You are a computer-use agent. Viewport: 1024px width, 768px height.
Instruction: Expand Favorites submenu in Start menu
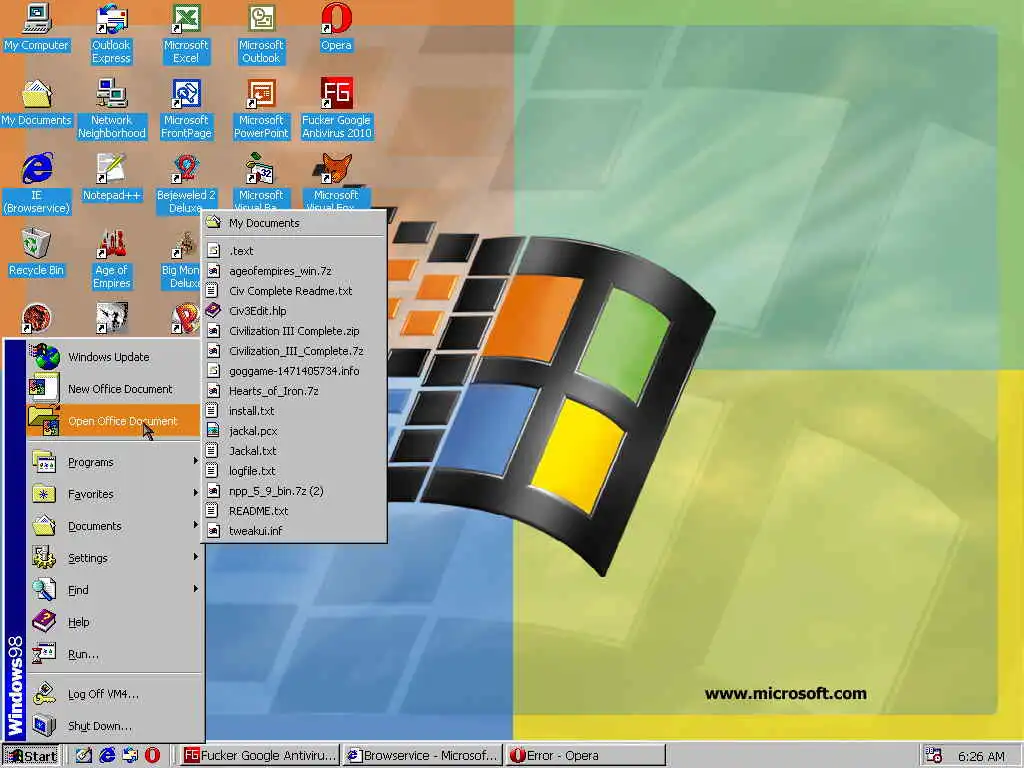[x=114, y=494]
